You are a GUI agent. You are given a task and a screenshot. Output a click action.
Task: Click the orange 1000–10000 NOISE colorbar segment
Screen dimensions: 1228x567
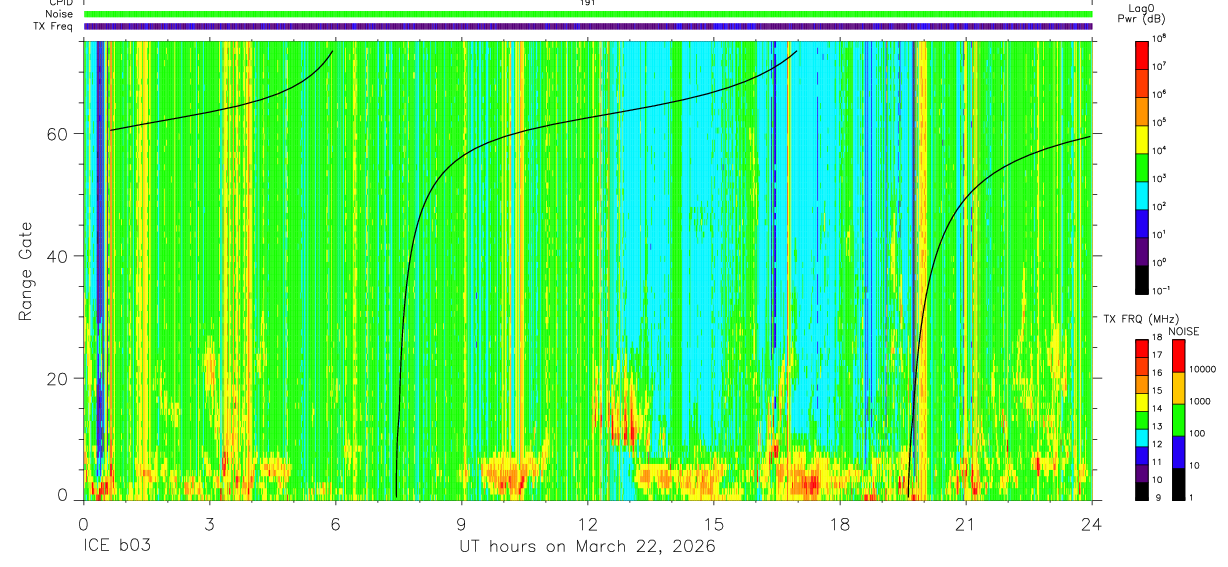coord(1179,388)
